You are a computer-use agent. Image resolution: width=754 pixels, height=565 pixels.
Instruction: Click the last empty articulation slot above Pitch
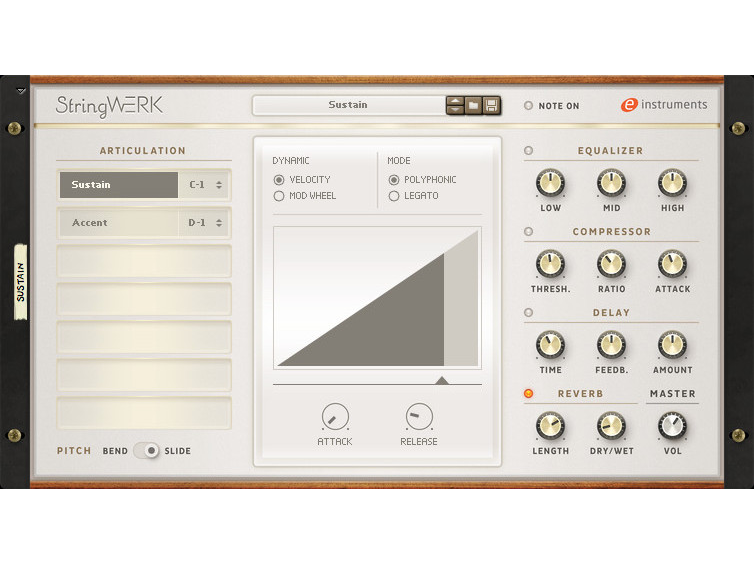144,413
